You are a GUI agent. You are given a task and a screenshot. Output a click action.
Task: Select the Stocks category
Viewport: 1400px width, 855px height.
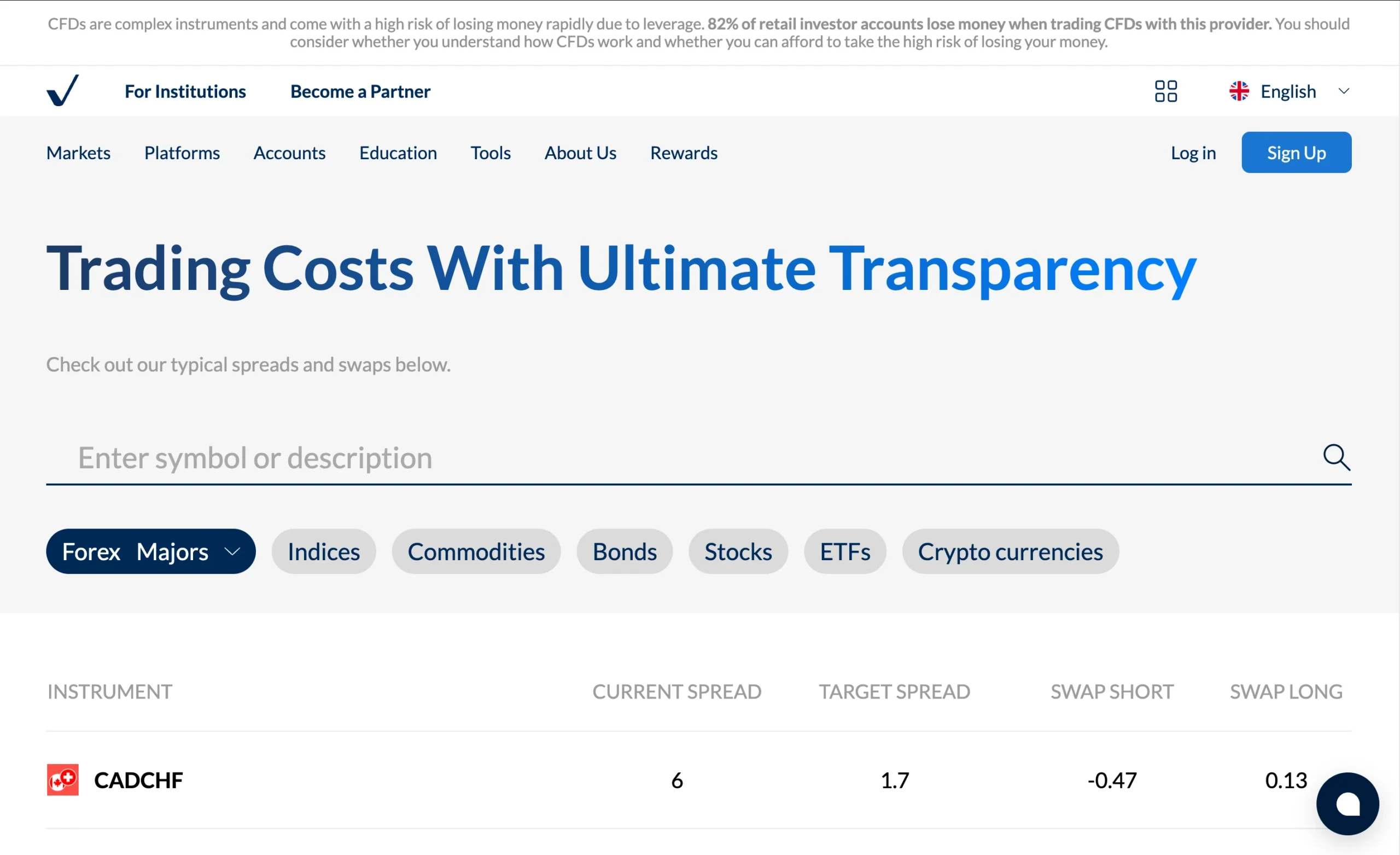coord(738,551)
